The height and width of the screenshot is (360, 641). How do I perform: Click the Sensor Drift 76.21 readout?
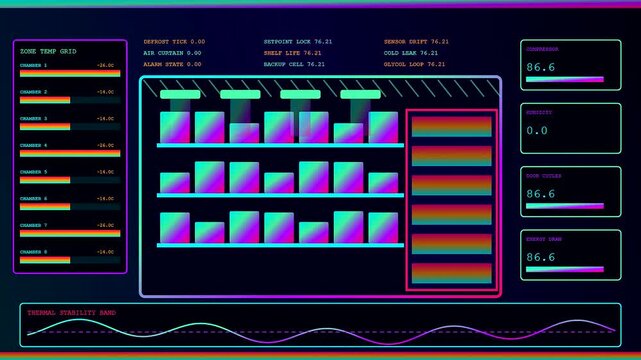[x=416, y=42]
